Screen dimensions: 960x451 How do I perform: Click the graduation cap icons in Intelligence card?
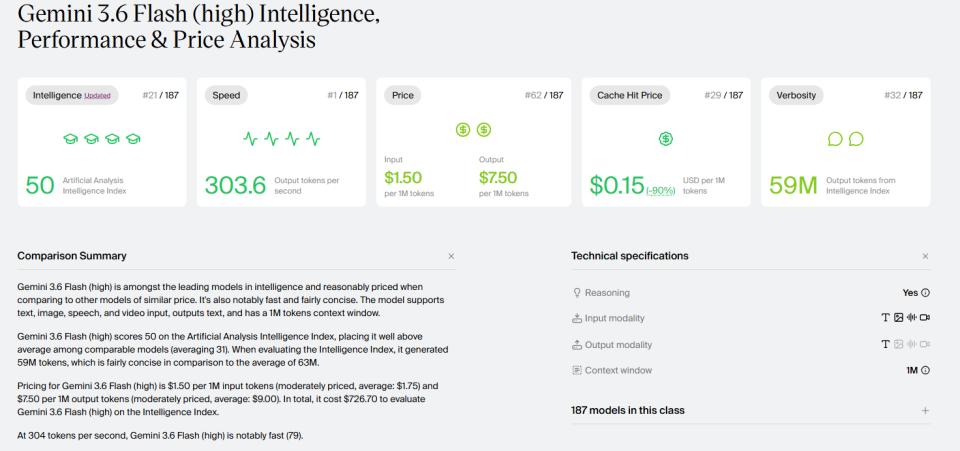102,139
